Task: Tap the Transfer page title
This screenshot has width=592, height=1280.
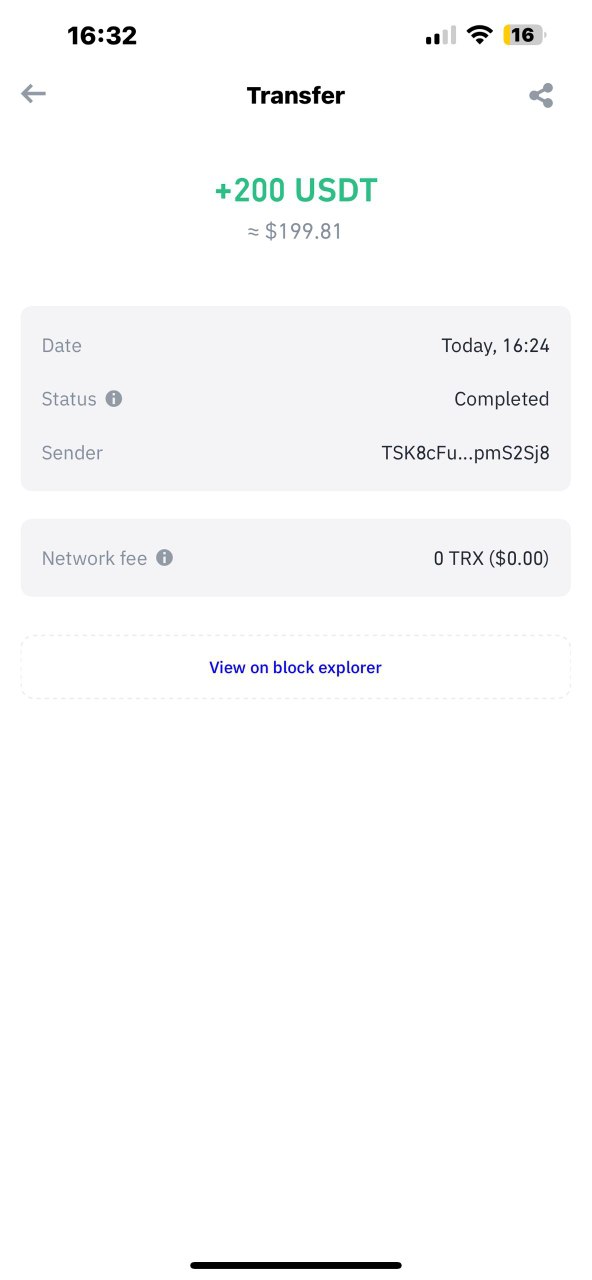Action: (x=296, y=96)
